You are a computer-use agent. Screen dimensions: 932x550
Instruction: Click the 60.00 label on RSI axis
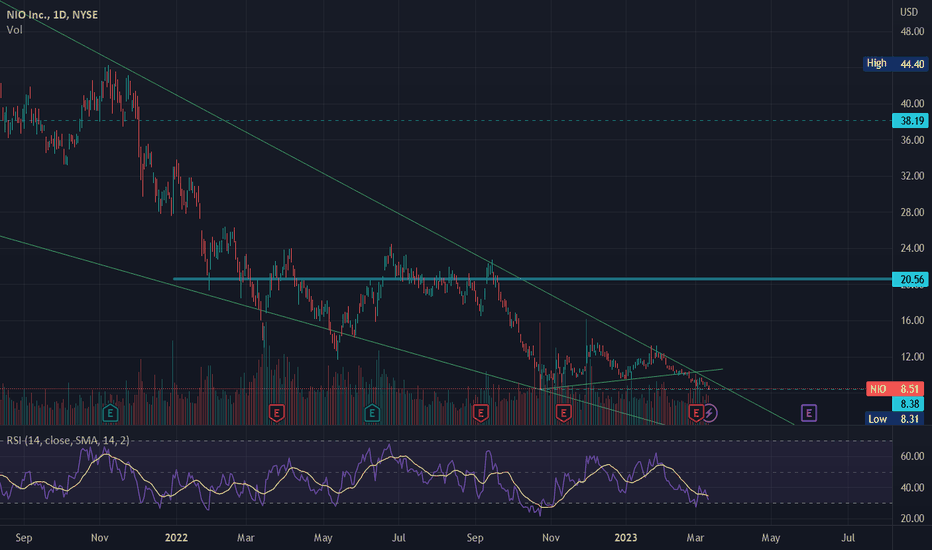coord(912,456)
